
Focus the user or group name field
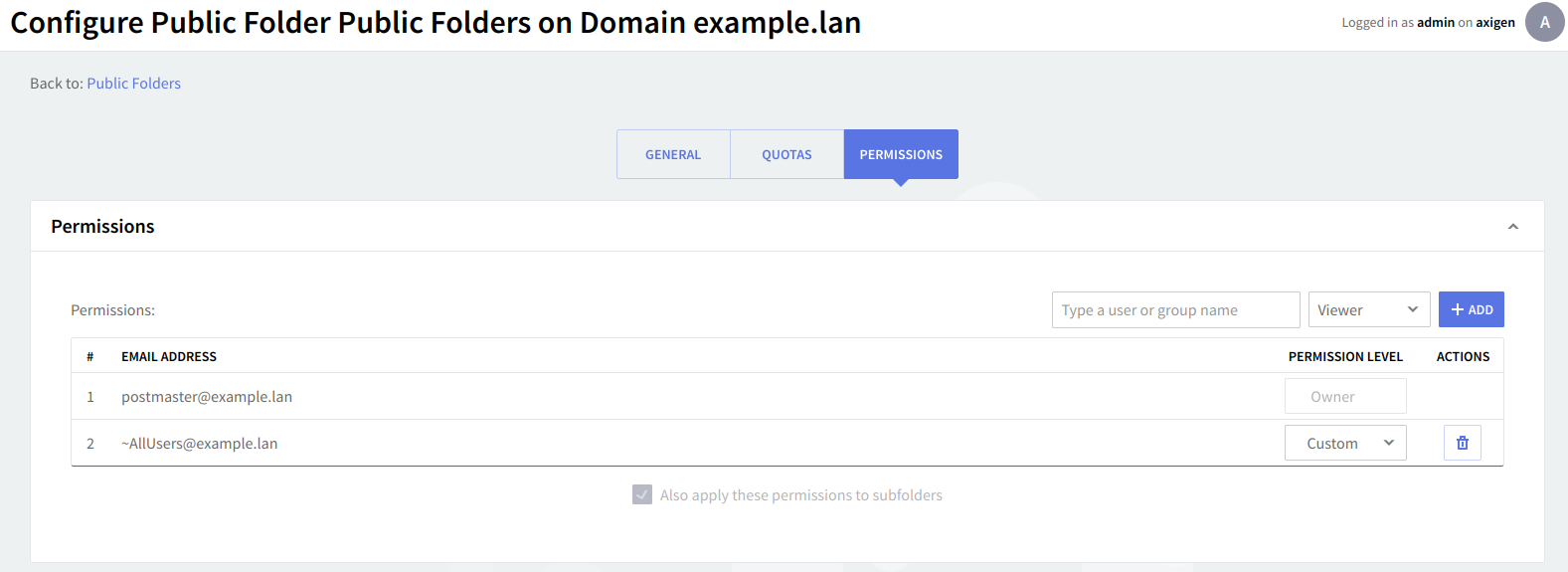[x=1175, y=309]
